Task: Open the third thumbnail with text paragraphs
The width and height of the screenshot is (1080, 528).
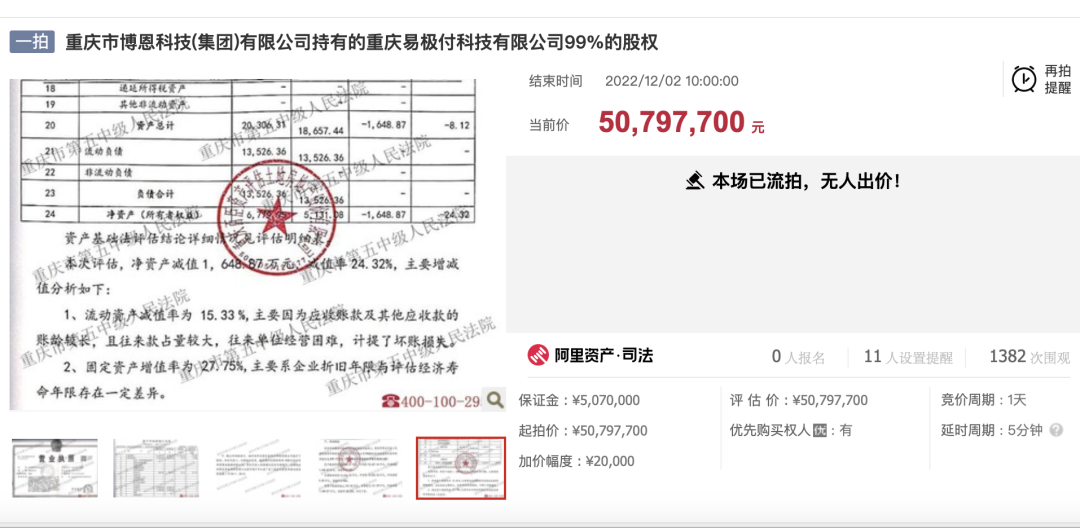Action: click(258, 468)
